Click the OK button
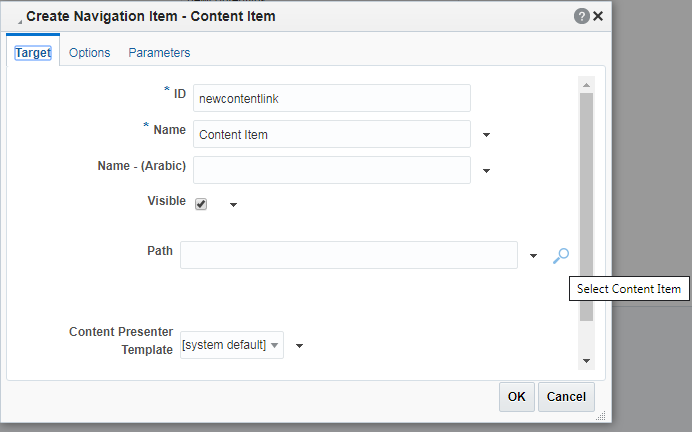Image resolution: width=692 pixels, height=432 pixels. pos(517,397)
